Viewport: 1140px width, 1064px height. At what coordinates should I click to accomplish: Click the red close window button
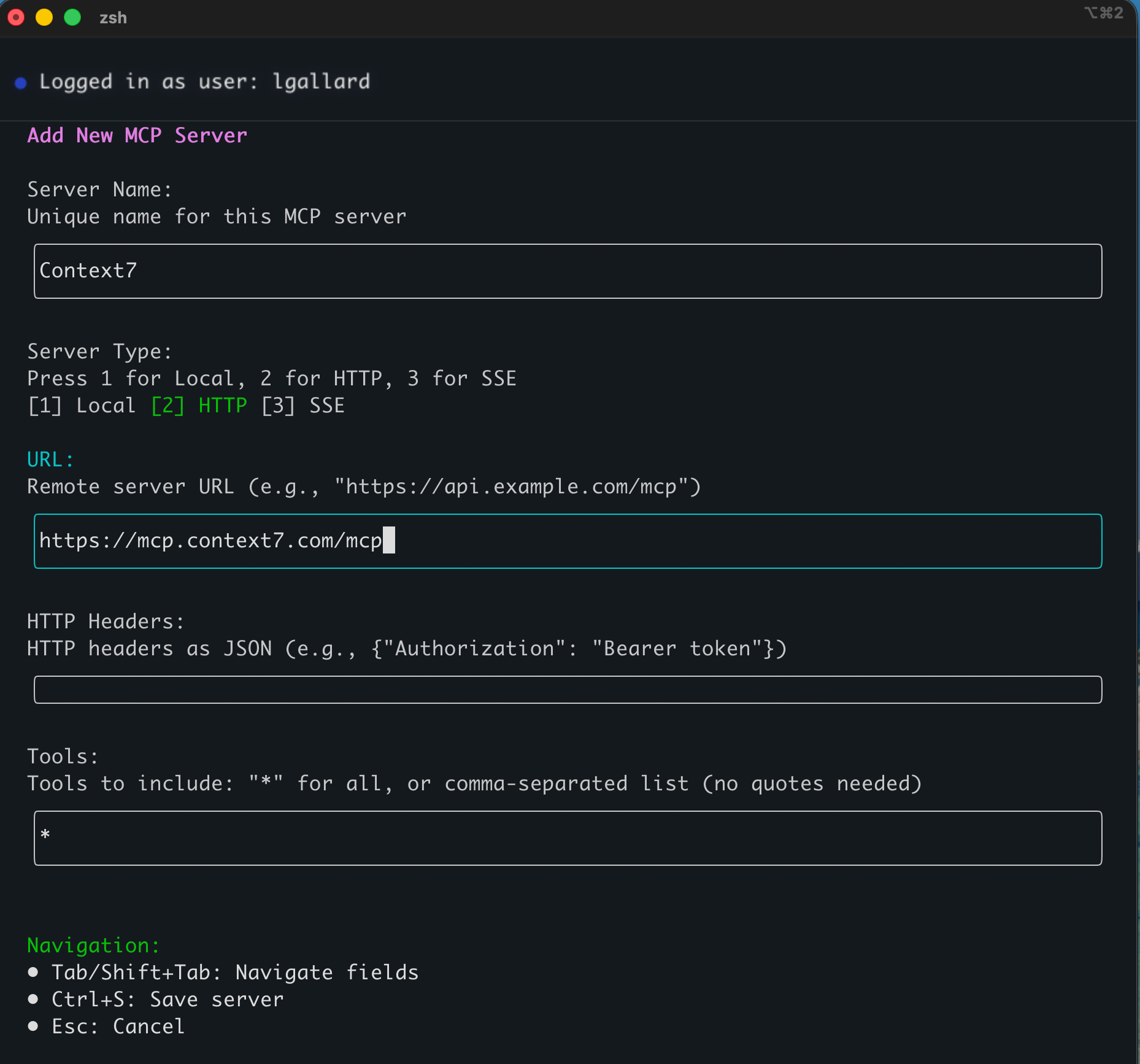17,17
